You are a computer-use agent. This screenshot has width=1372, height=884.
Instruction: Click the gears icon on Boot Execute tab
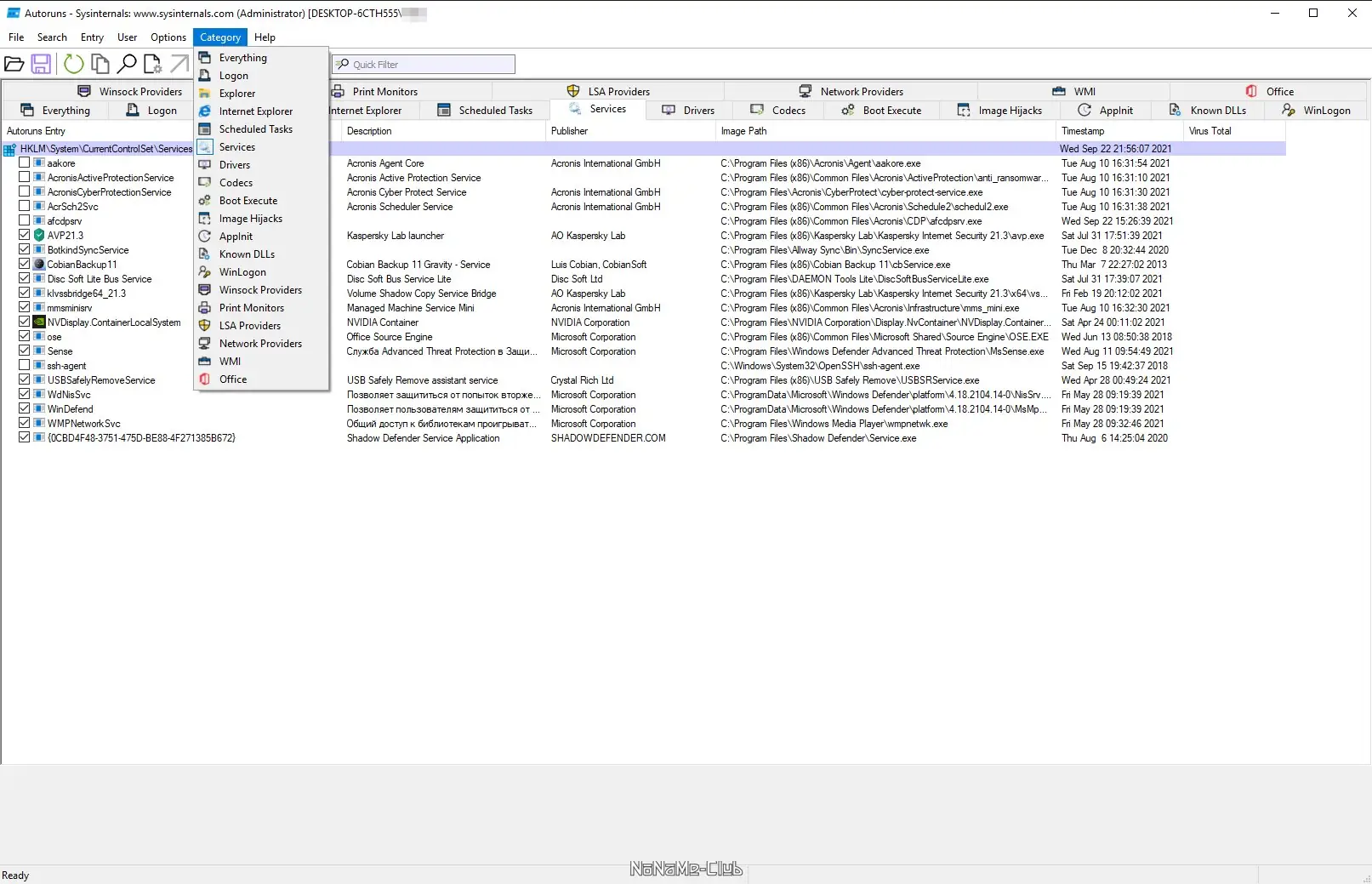click(x=848, y=110)
